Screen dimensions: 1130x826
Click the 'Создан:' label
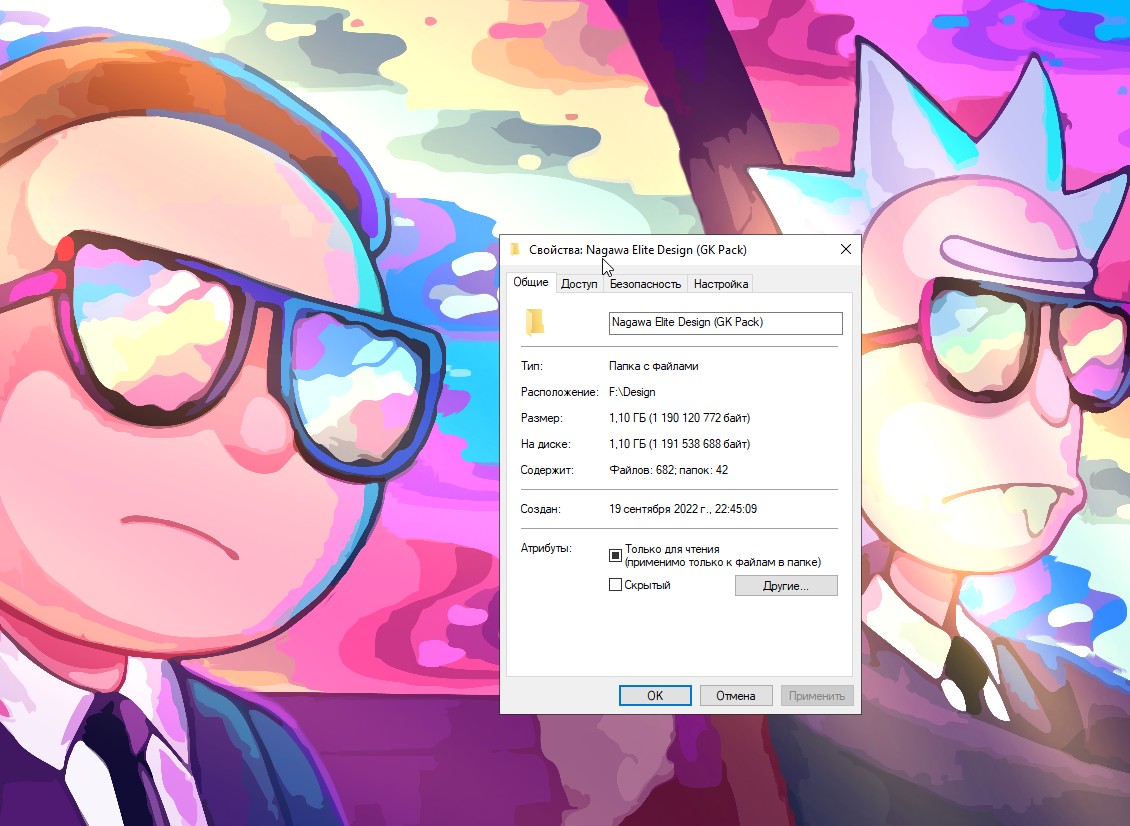(540, 509)
